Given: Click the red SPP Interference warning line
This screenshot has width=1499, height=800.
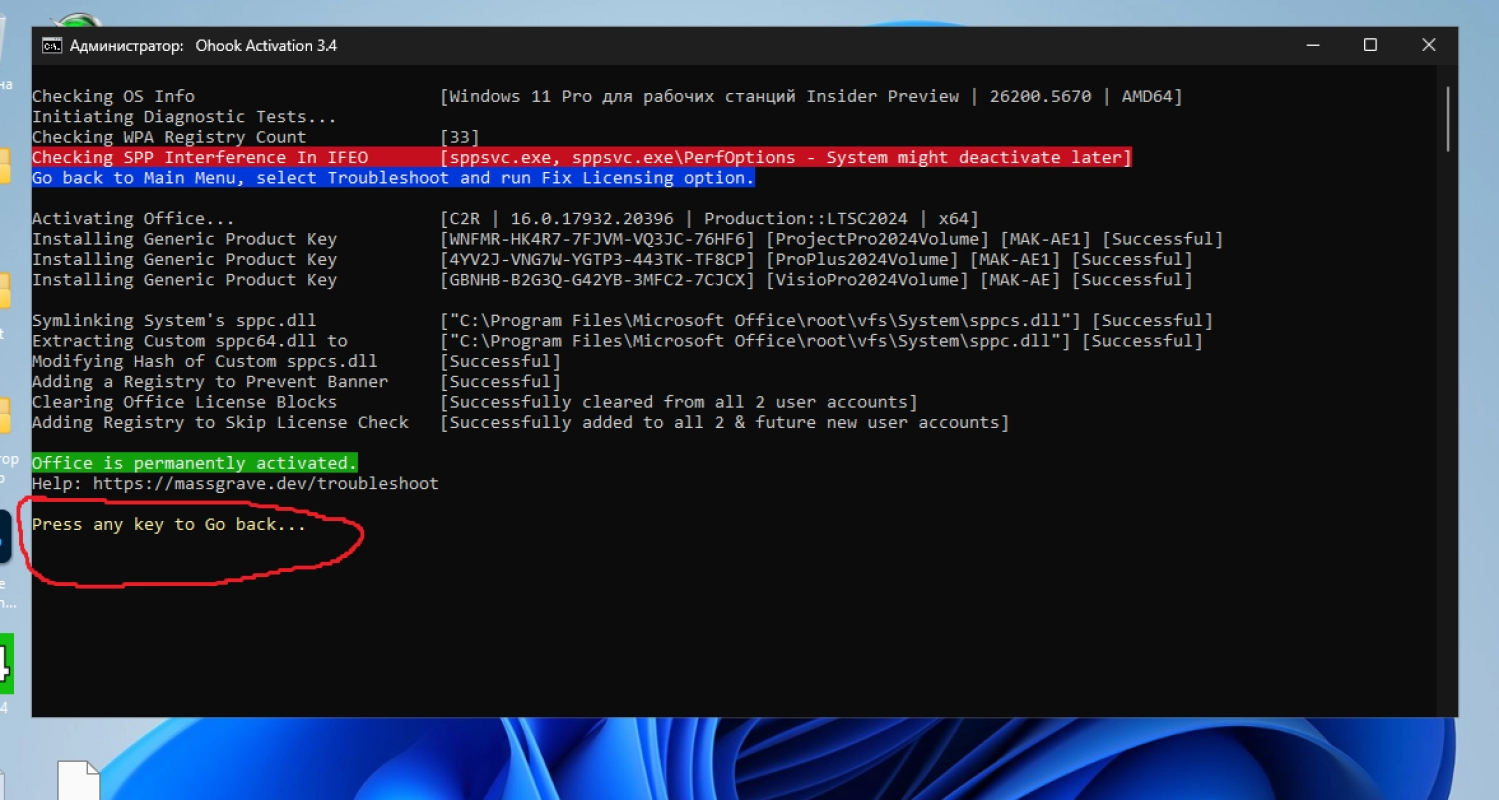Looking at the screenshot, I should tap(580, 157).
